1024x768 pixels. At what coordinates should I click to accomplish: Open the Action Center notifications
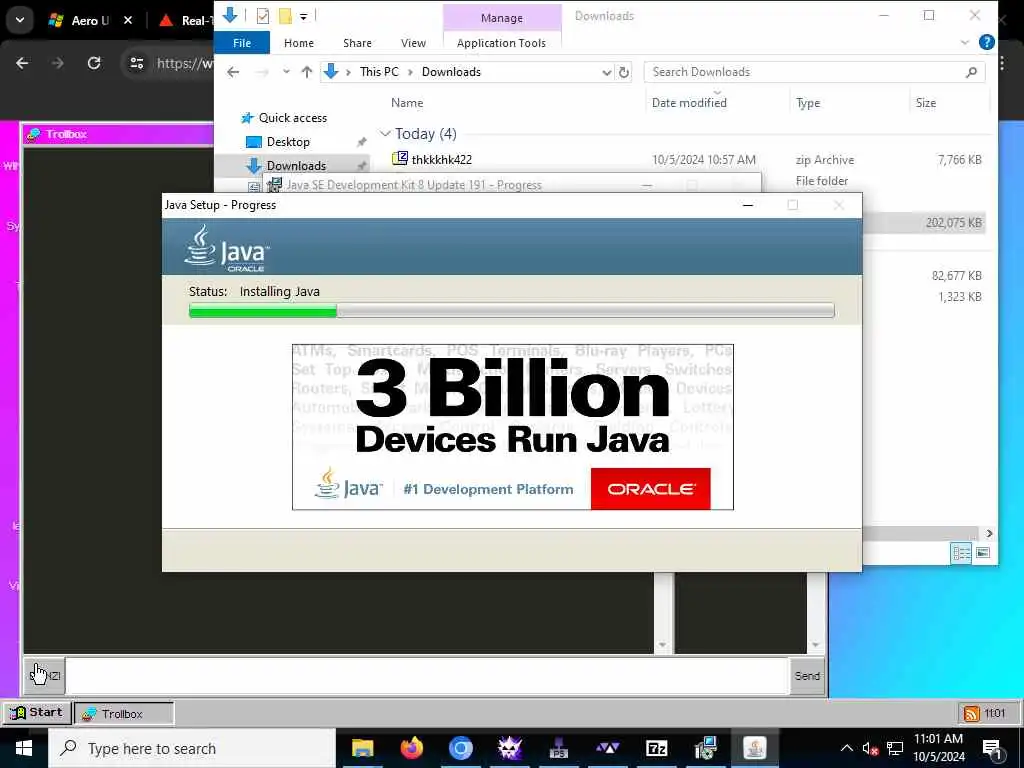[x=992, y=749]
